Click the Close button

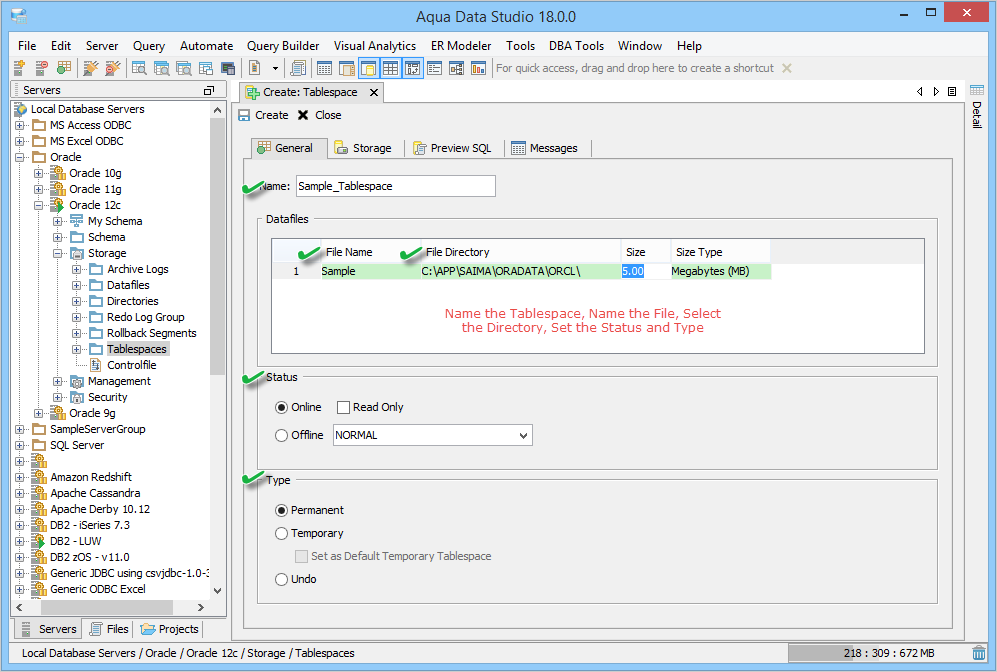tap(320, 115)
